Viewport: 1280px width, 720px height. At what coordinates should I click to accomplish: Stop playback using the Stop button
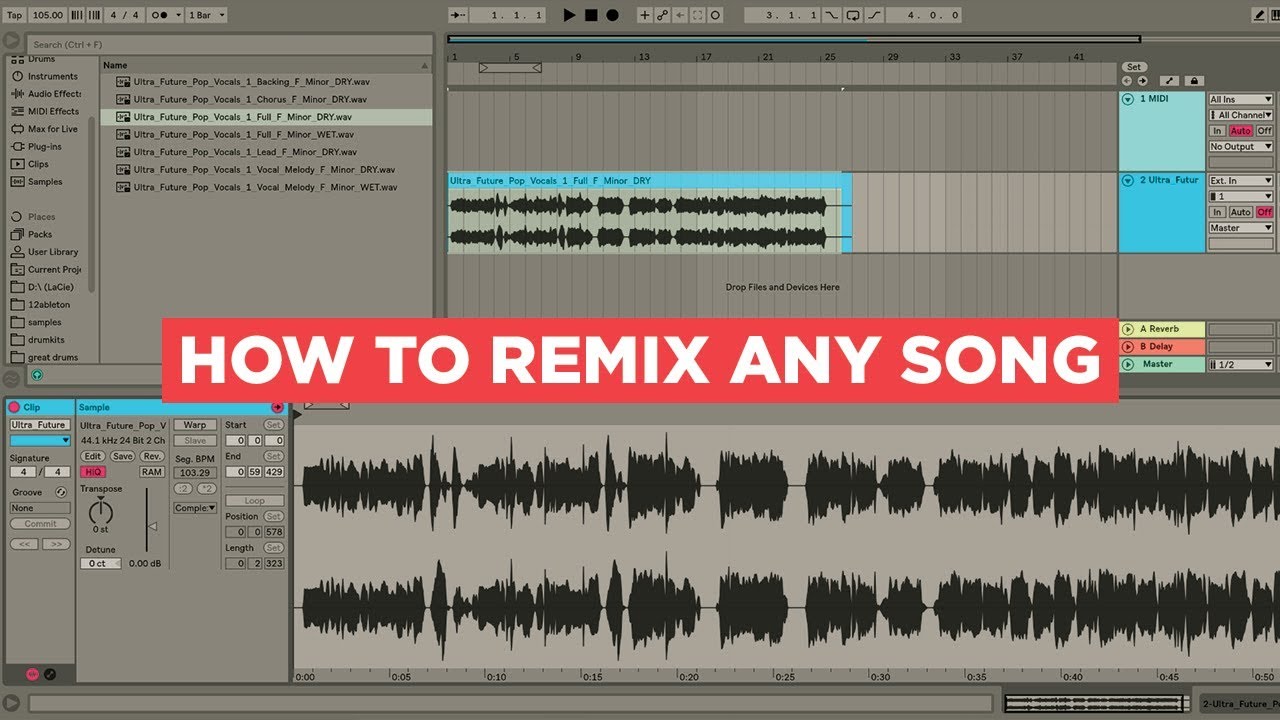coord(591,15)
